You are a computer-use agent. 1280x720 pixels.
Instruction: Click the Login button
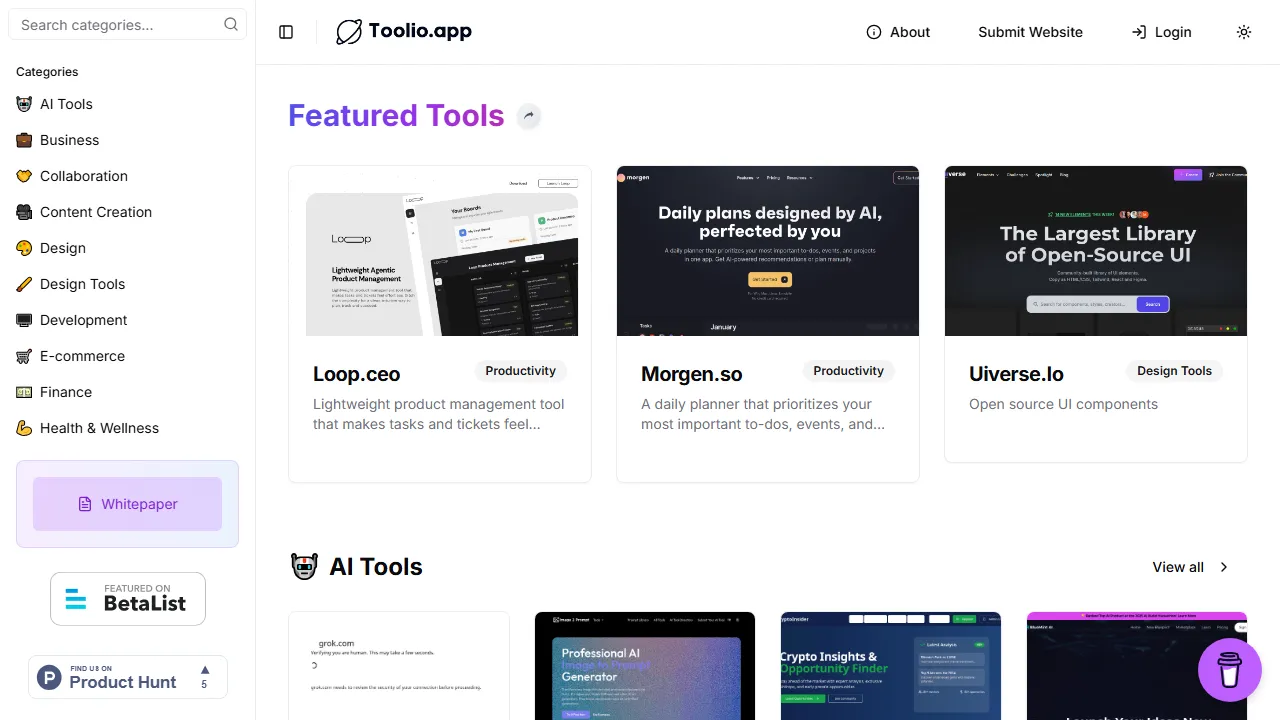tap(1161, 32)
